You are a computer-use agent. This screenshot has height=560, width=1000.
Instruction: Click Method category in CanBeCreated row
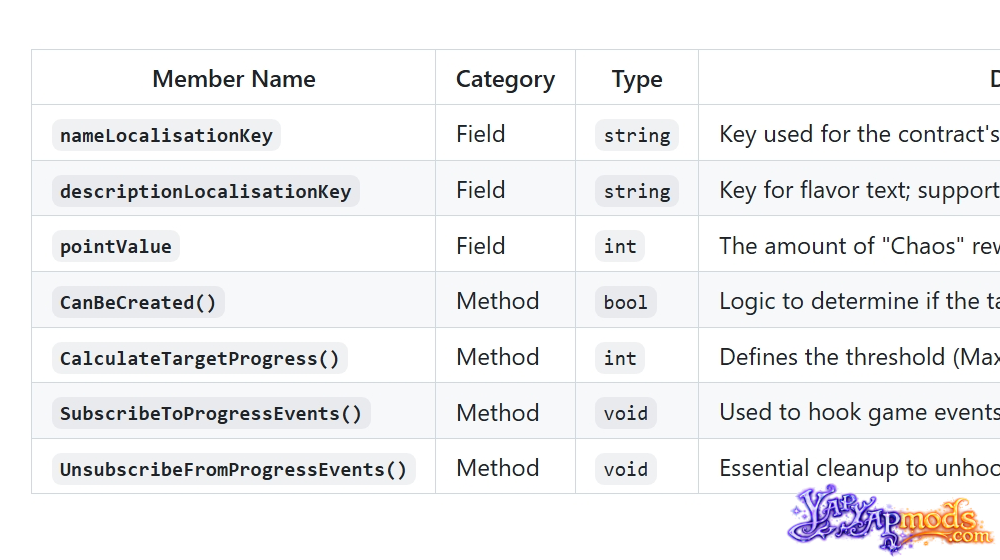pos(498,302)
